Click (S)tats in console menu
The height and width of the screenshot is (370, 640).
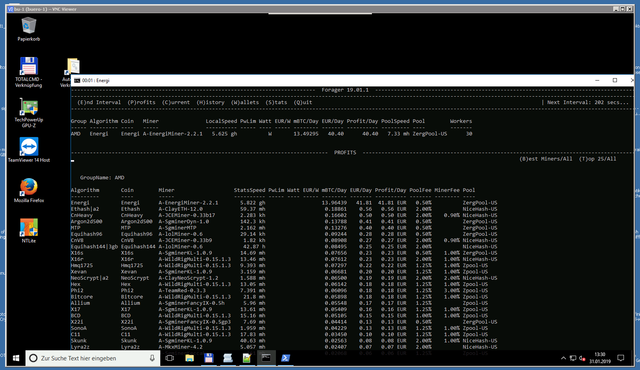click(x=276, y=102)
